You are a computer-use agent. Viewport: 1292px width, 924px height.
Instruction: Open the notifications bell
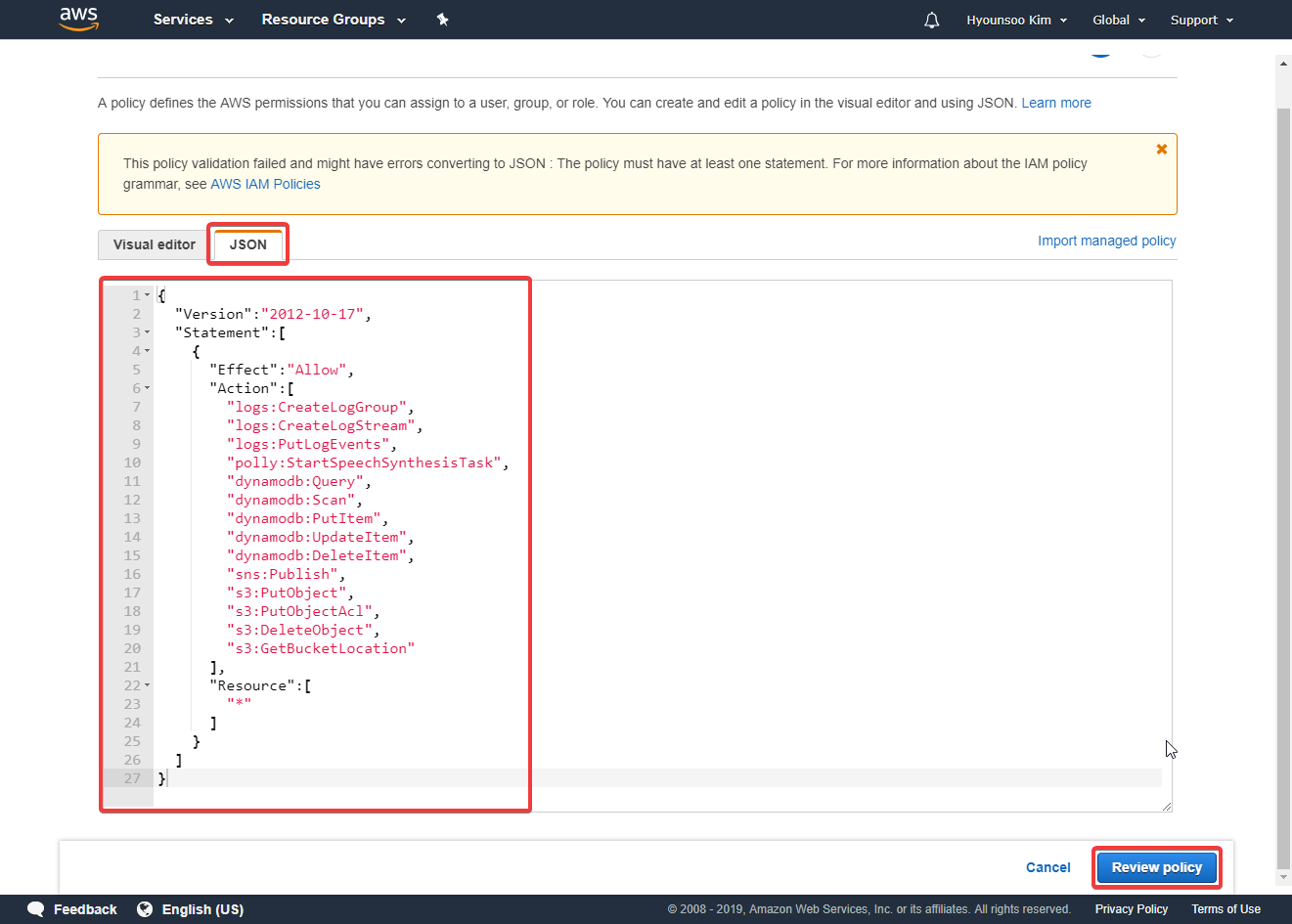932,20
